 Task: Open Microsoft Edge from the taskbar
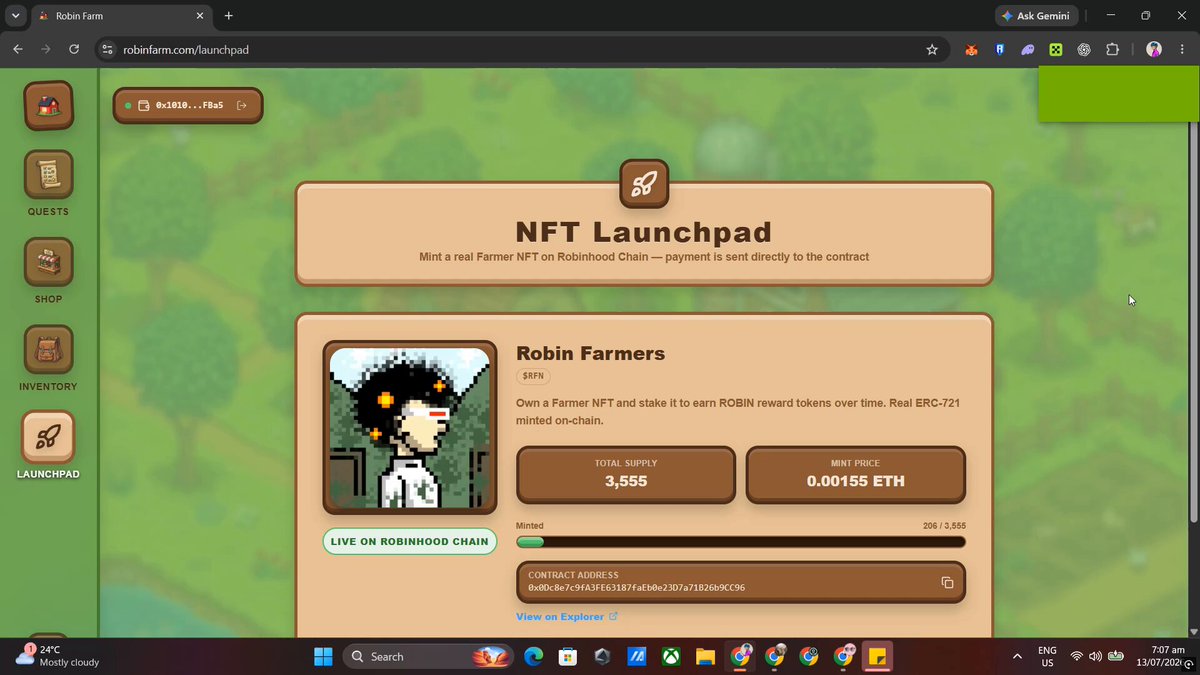click(532, 656)
